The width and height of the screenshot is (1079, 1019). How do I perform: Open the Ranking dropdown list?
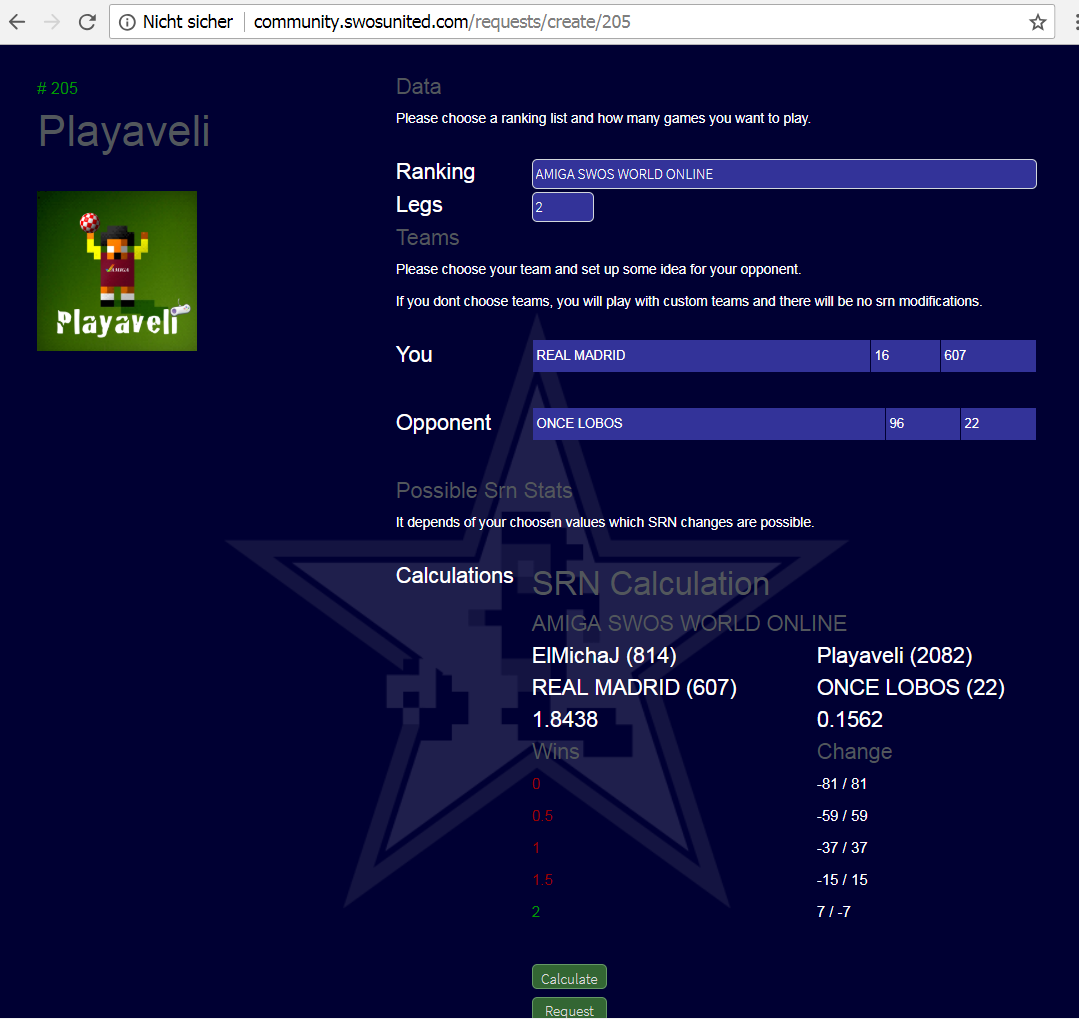click(x=784, y=174)
